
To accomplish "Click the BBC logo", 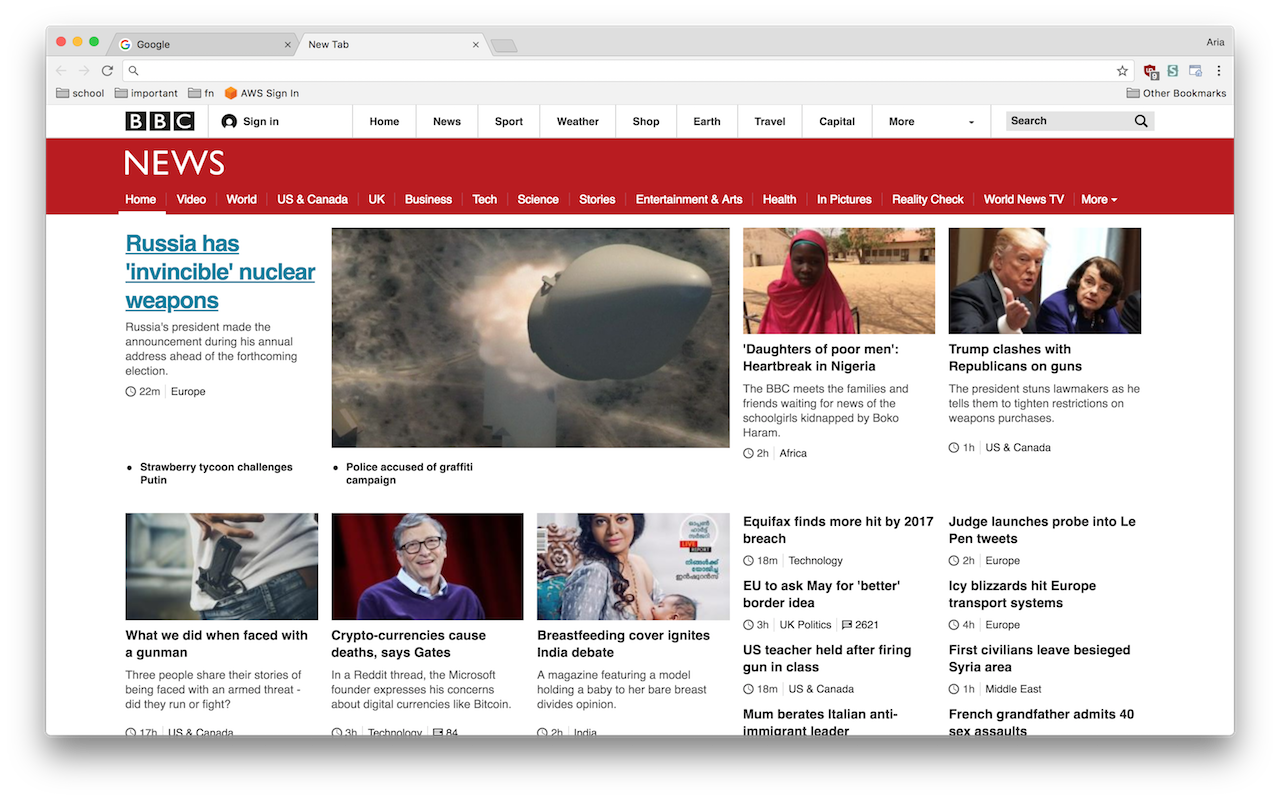I will click(x=160, y=121).
